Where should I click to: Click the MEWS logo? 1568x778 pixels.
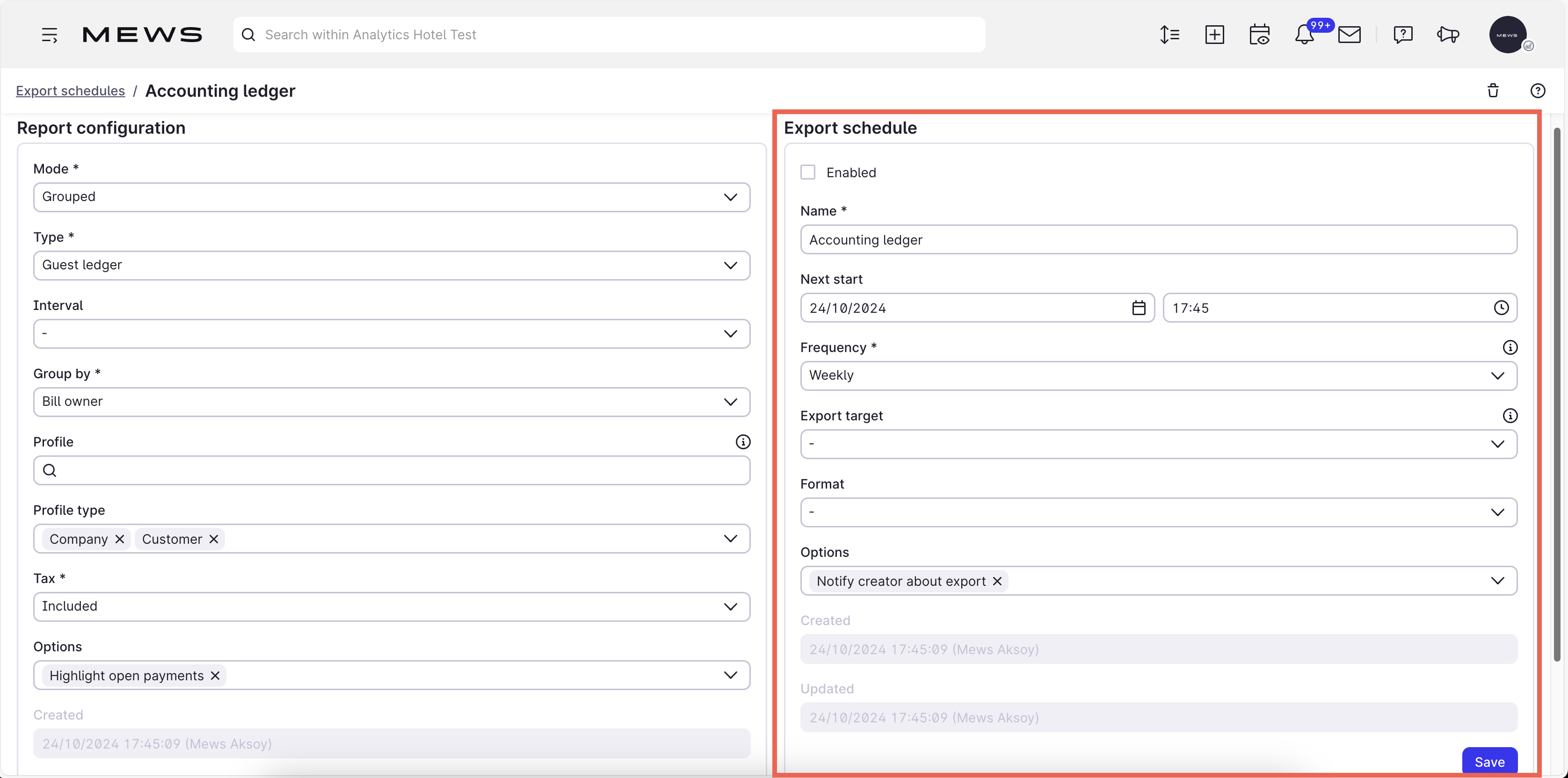pos(142,35)
